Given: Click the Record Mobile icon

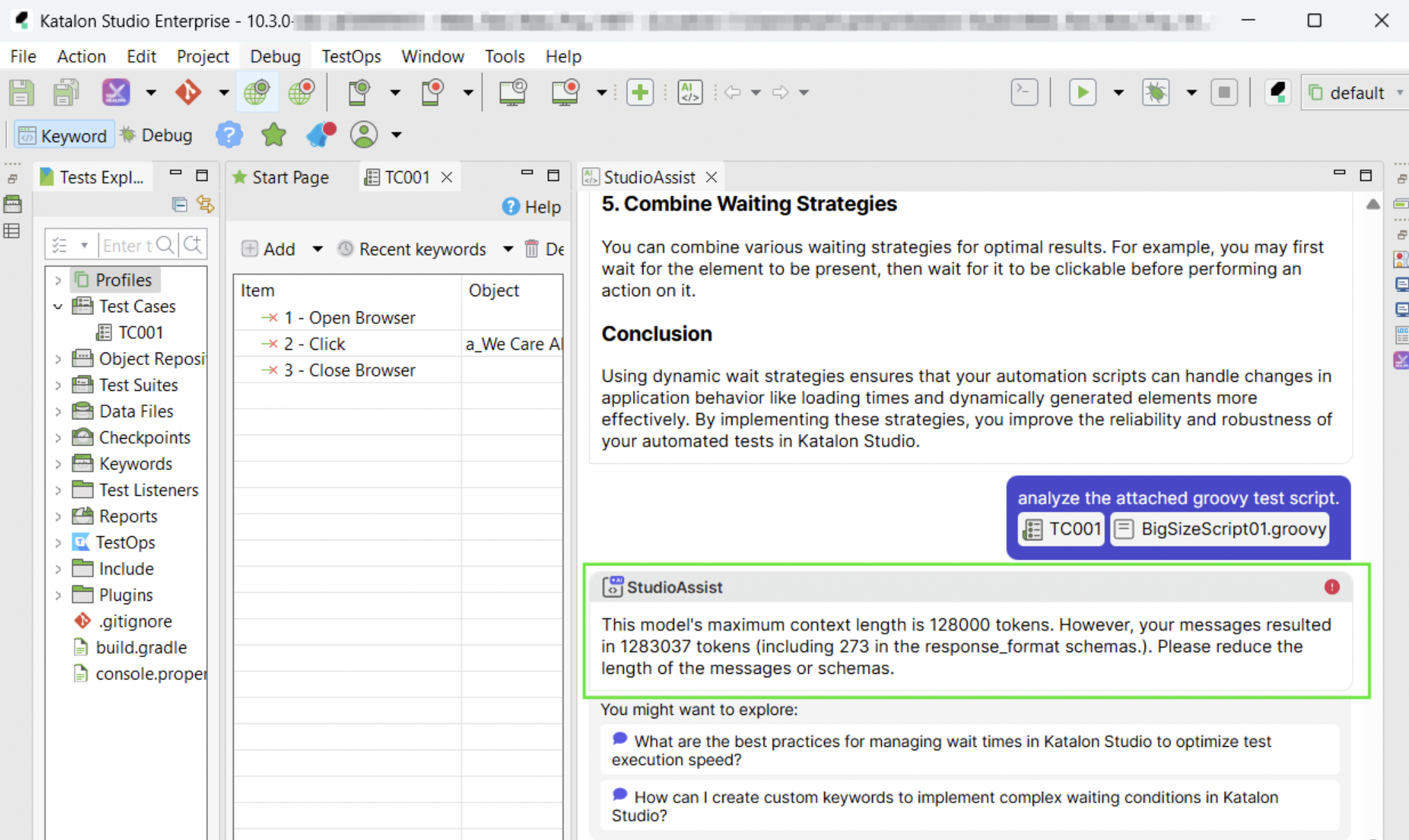Looking at the screenshot, I should coord(432,92).
